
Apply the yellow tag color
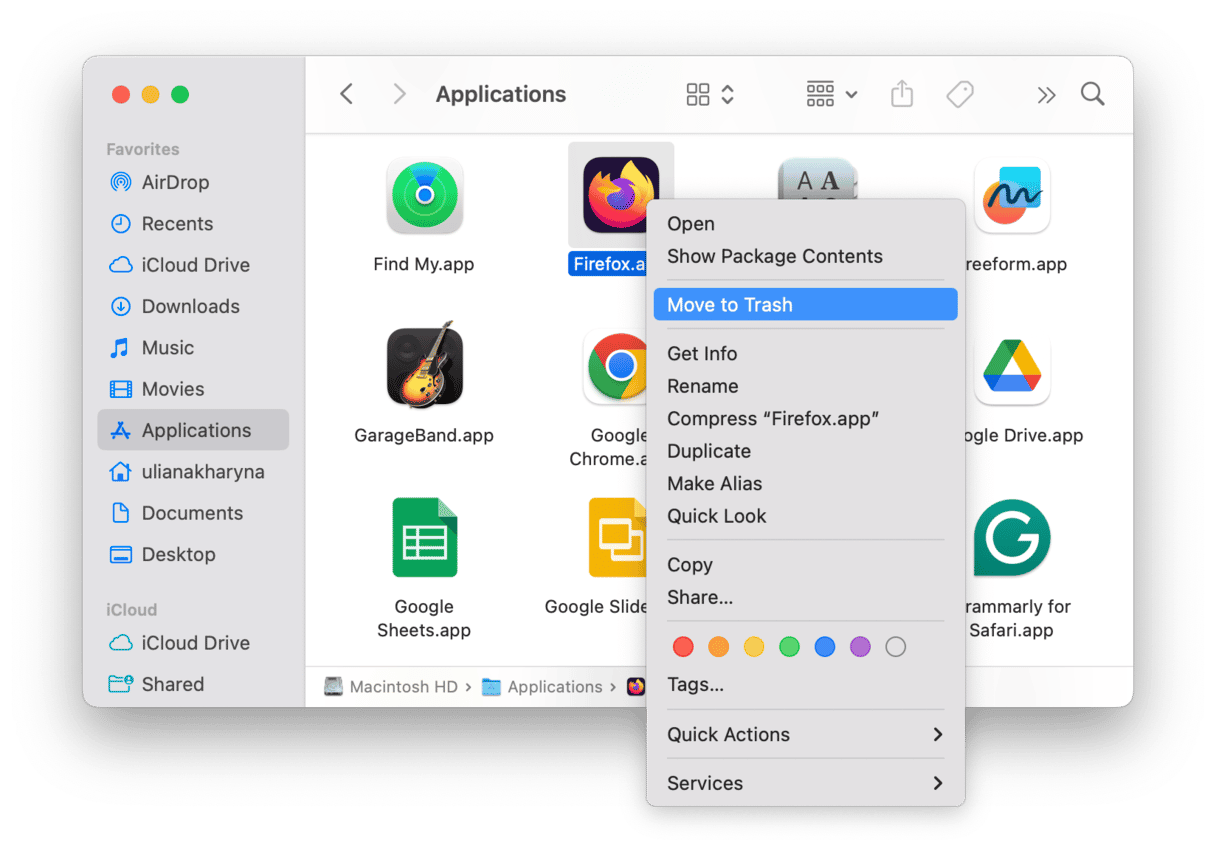point(754,647)
